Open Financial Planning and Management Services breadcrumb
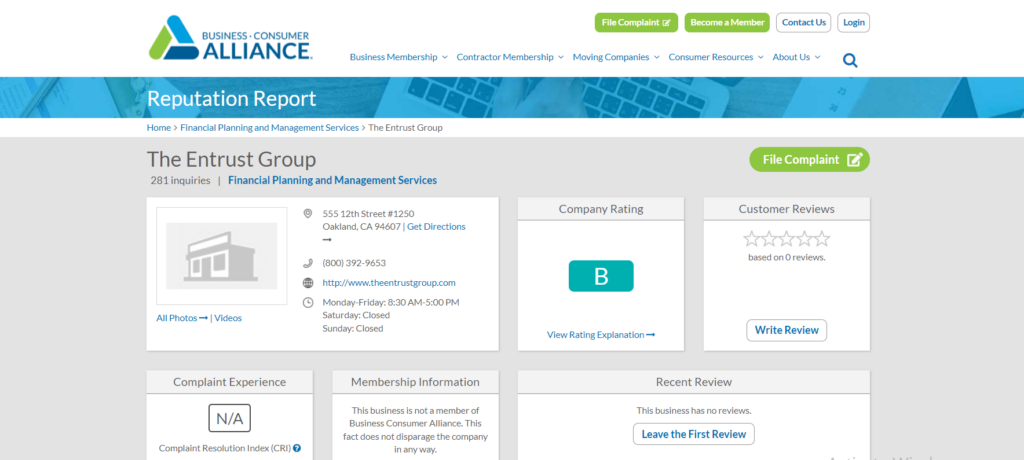This screenshot has width=1024, height=460. tap(270, 127)
